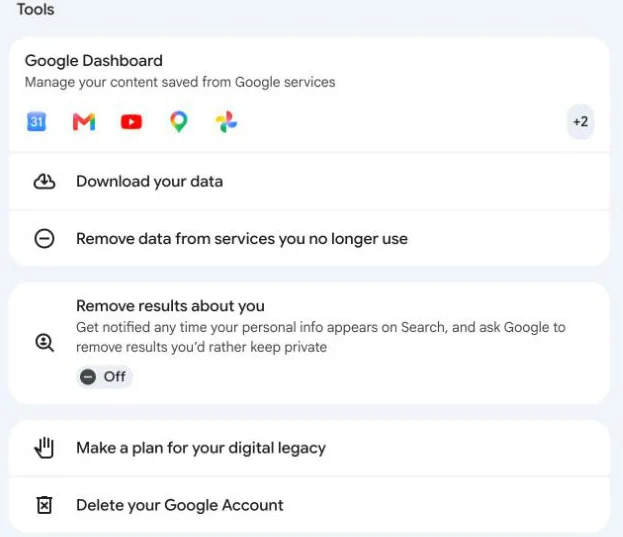Click the trash bin delete account icon
Screen dimensions: 623x537
pos(44,505)
